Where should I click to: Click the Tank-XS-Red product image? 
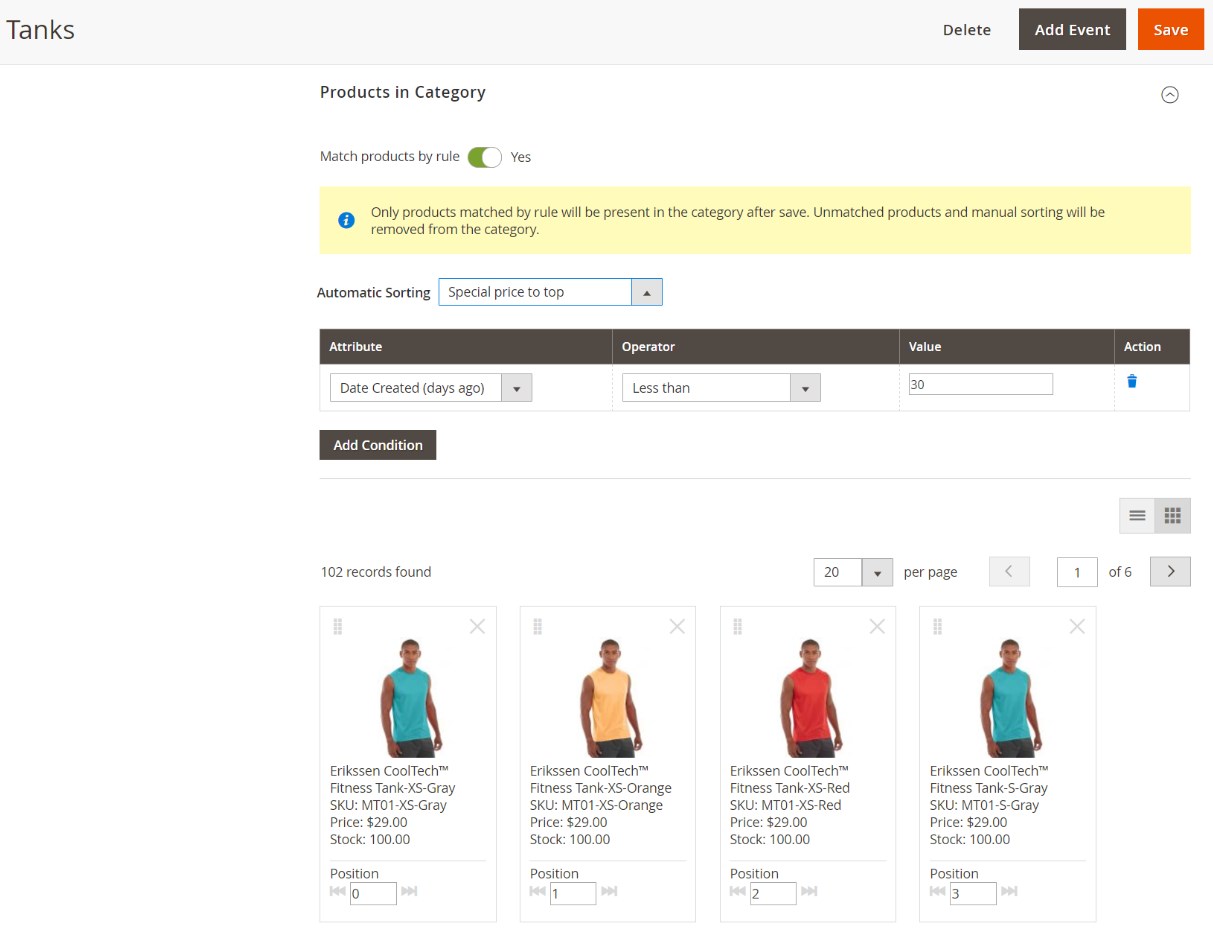pos(808,698)
